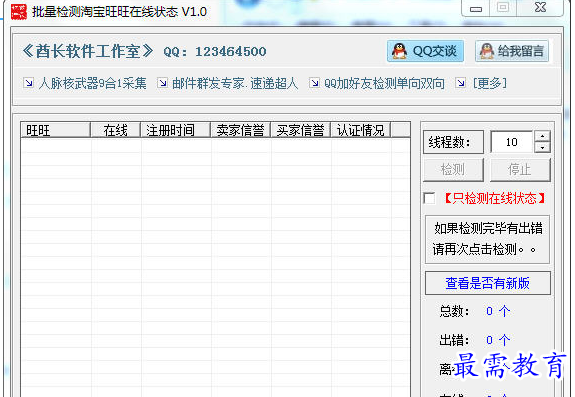Increase thread count with up arrow
The image size is (575, 397).
click(x=542, y=136)
